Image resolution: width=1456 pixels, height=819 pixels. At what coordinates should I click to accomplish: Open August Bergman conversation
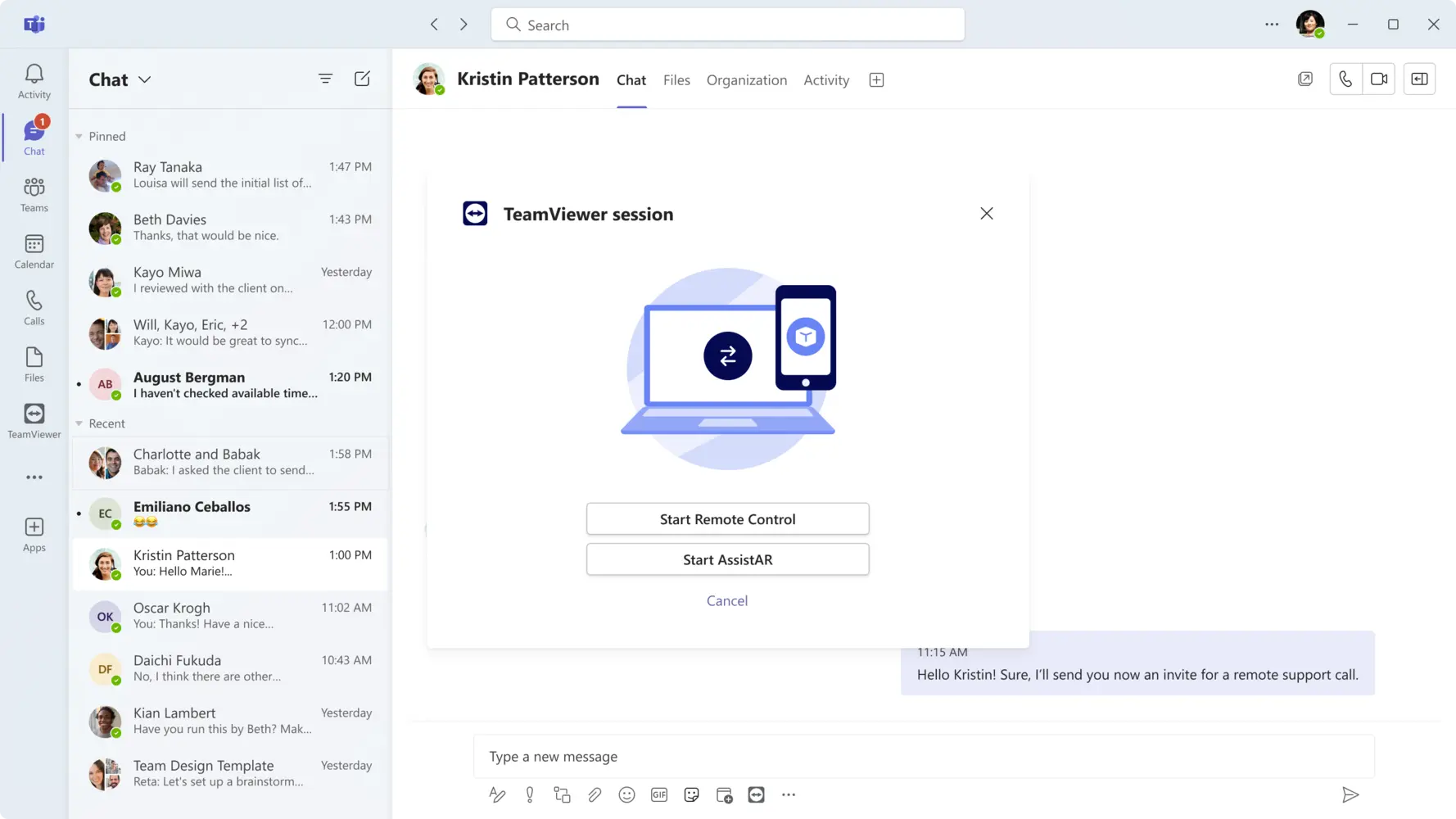point(231,385)
